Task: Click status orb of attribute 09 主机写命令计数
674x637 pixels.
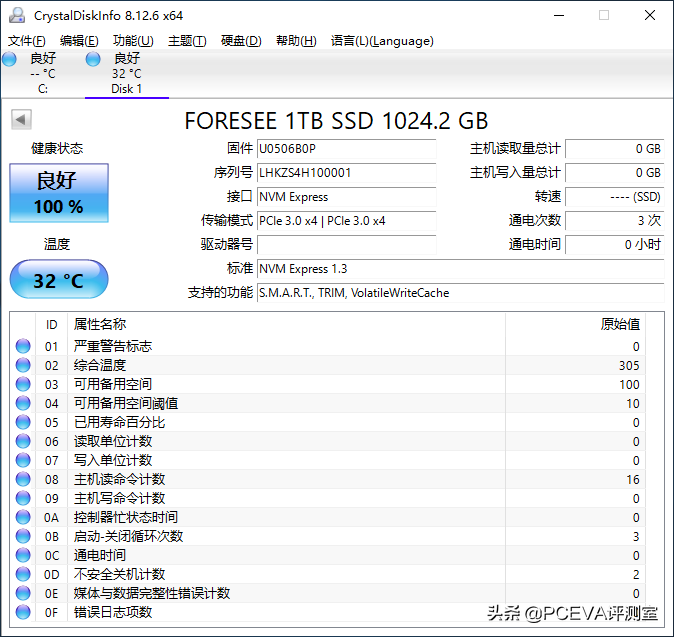Action: 23,498
